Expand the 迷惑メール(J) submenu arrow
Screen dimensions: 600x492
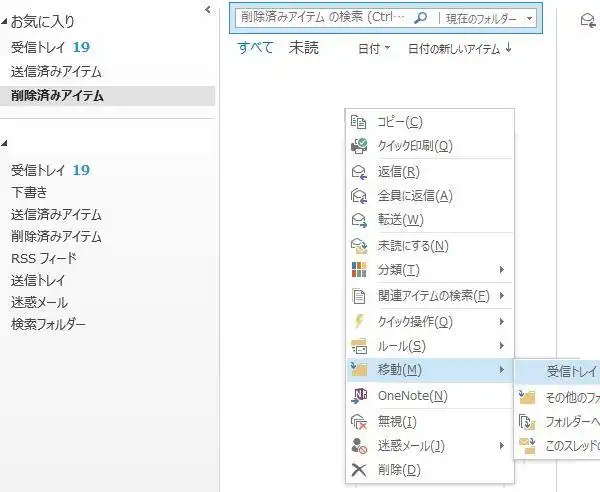tap(502, 446)
